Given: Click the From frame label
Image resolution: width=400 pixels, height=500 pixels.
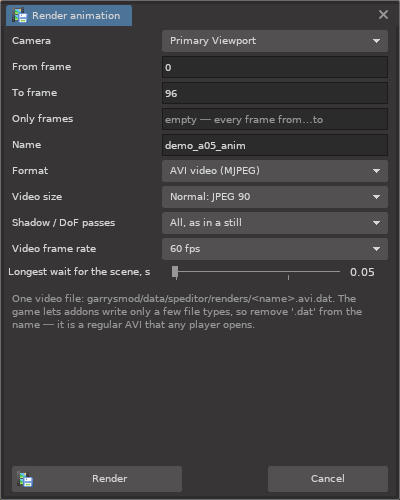Looking at the screenshot, I should [42, 67].
